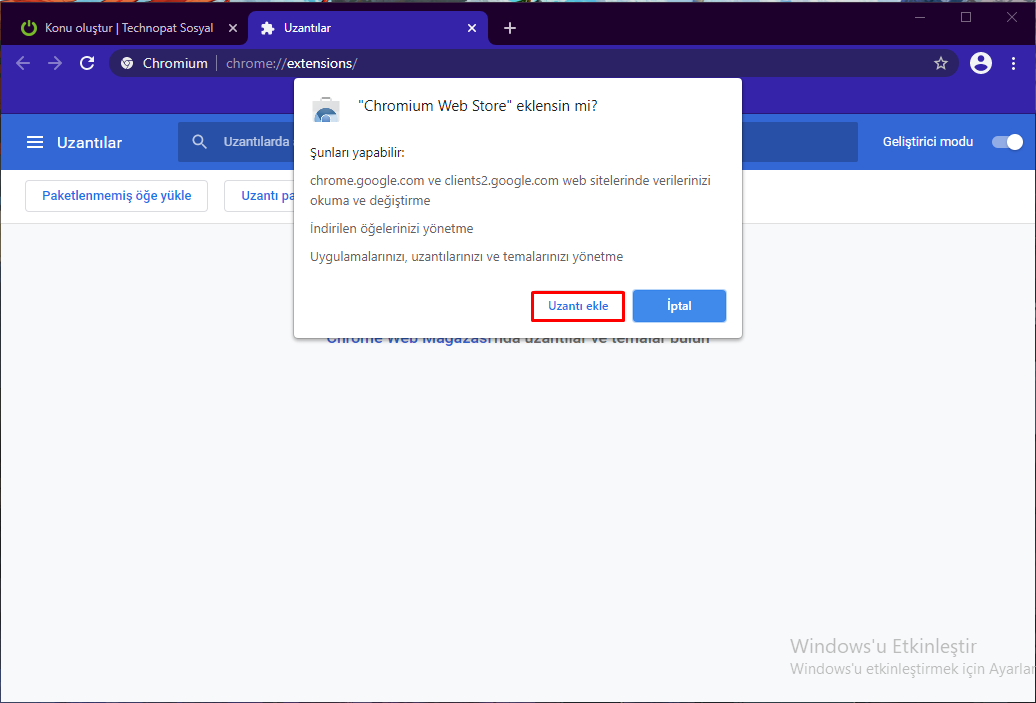Viewport: 1036px width, 703px height.
Task: Open the Uzantılar hamburger menu
Action: click(x=34, y=142)
